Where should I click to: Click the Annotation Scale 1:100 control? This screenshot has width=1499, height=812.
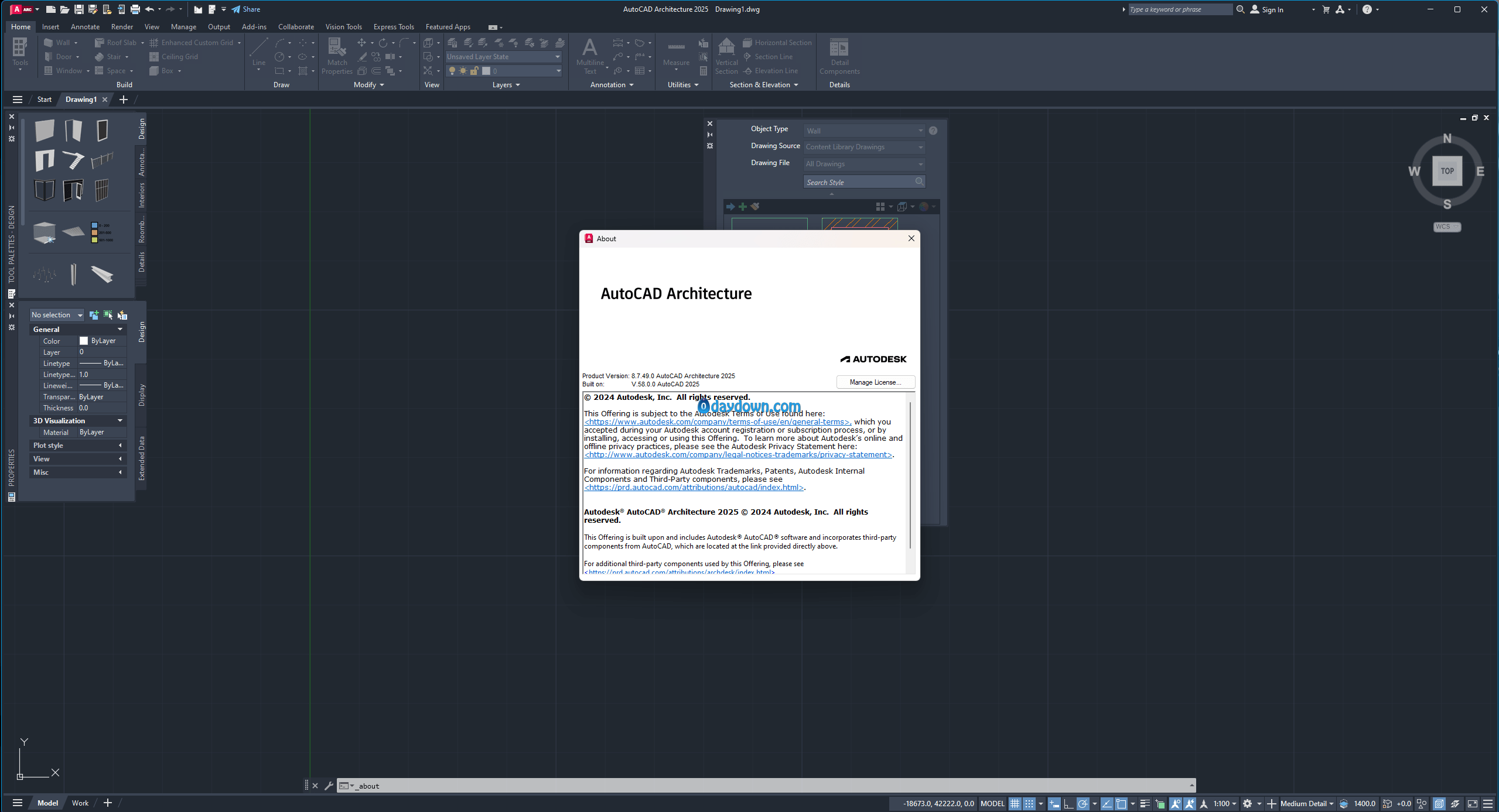coord(1224,803)
